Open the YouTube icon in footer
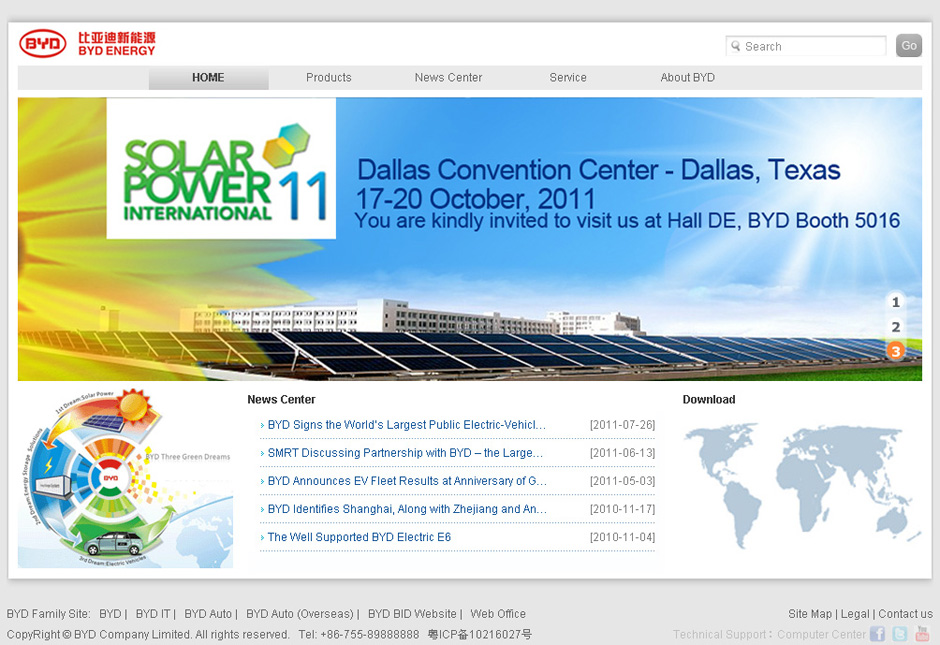940x645 pixels. point(922,634)
